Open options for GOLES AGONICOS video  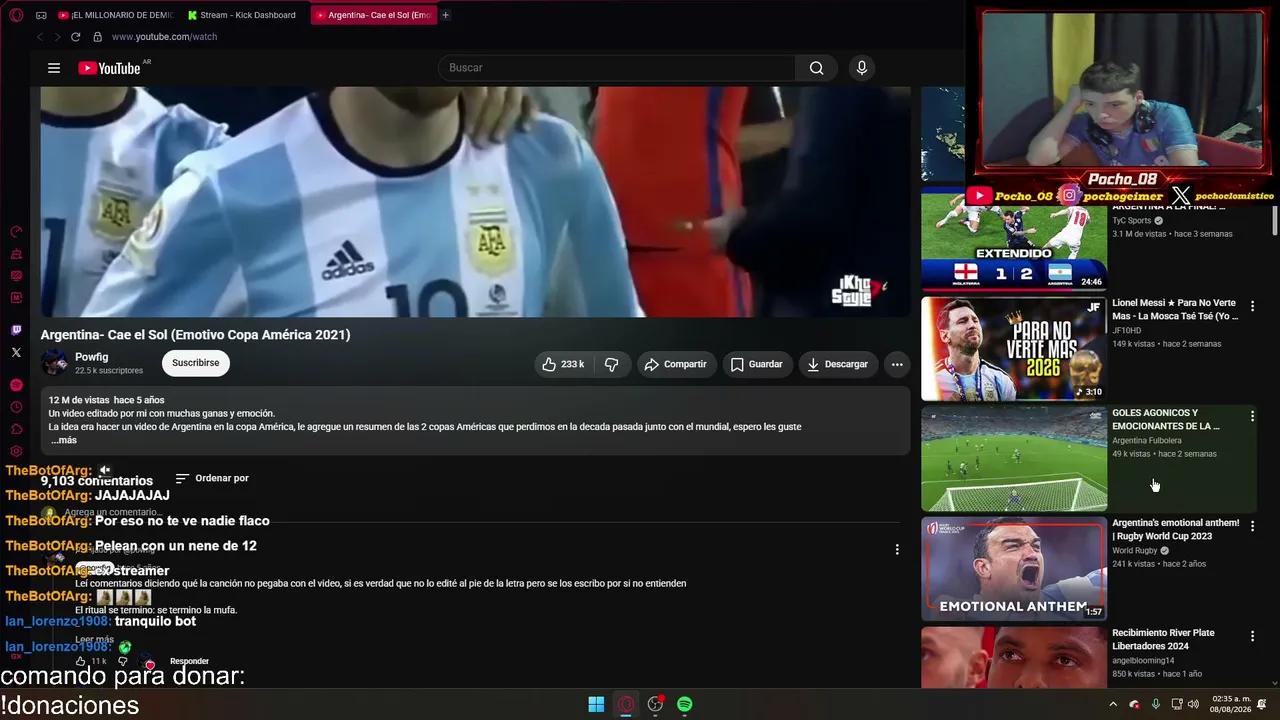(1252, 416)
